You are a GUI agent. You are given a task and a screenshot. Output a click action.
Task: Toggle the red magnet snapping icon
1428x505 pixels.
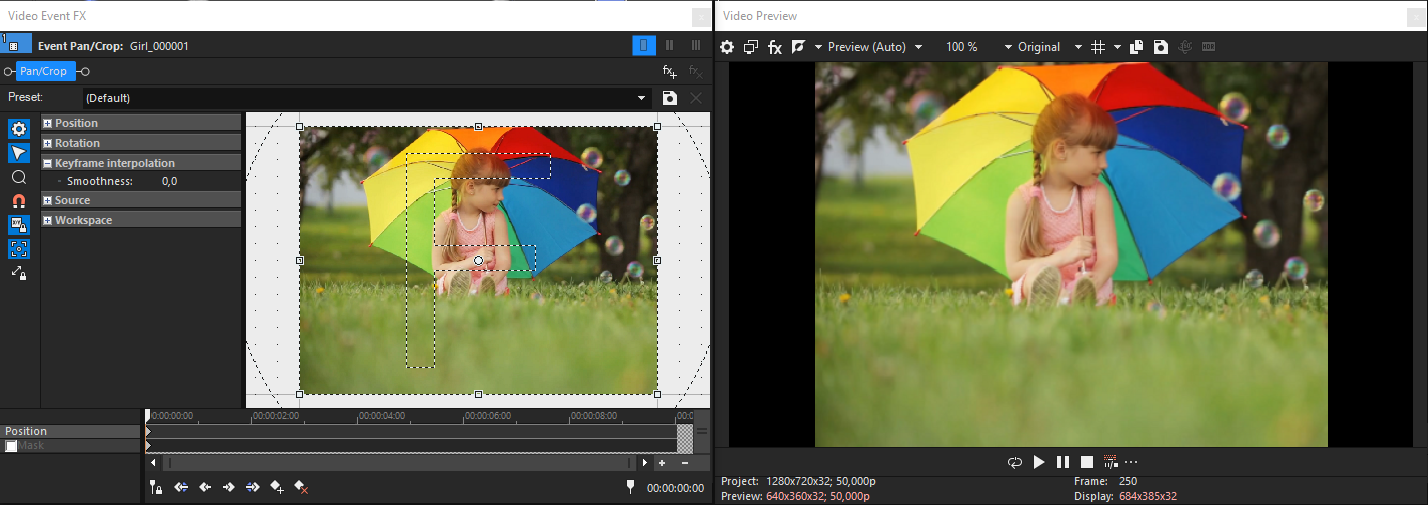click(x=19, y=201)
